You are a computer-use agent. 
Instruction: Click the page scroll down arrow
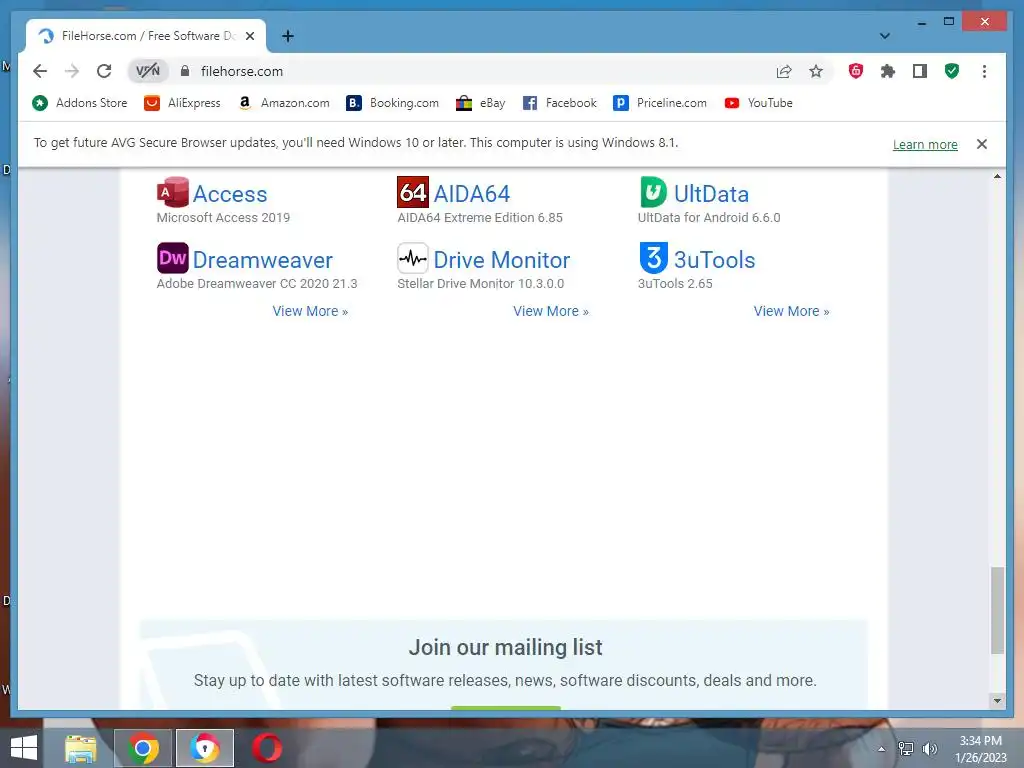997,701
